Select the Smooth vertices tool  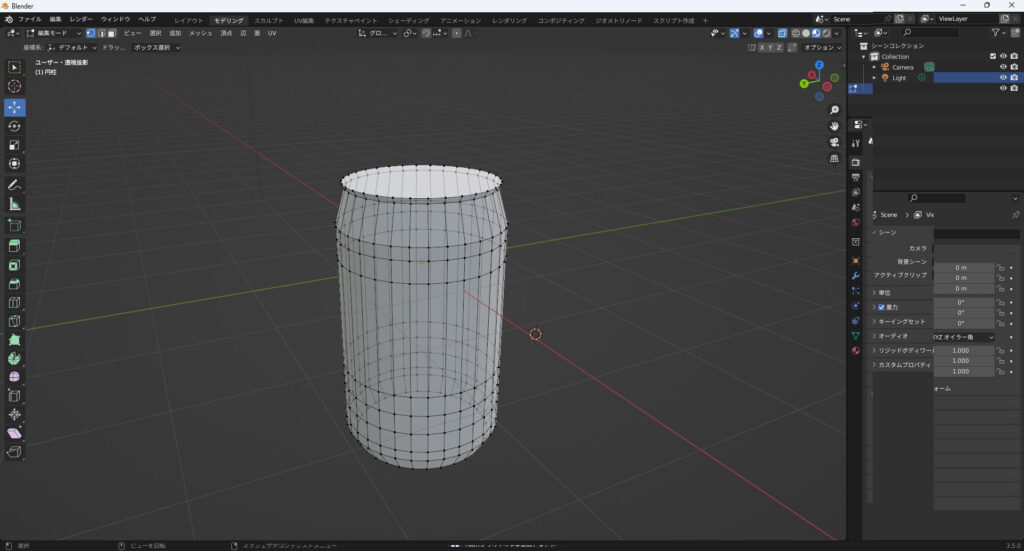pos(14,377)
